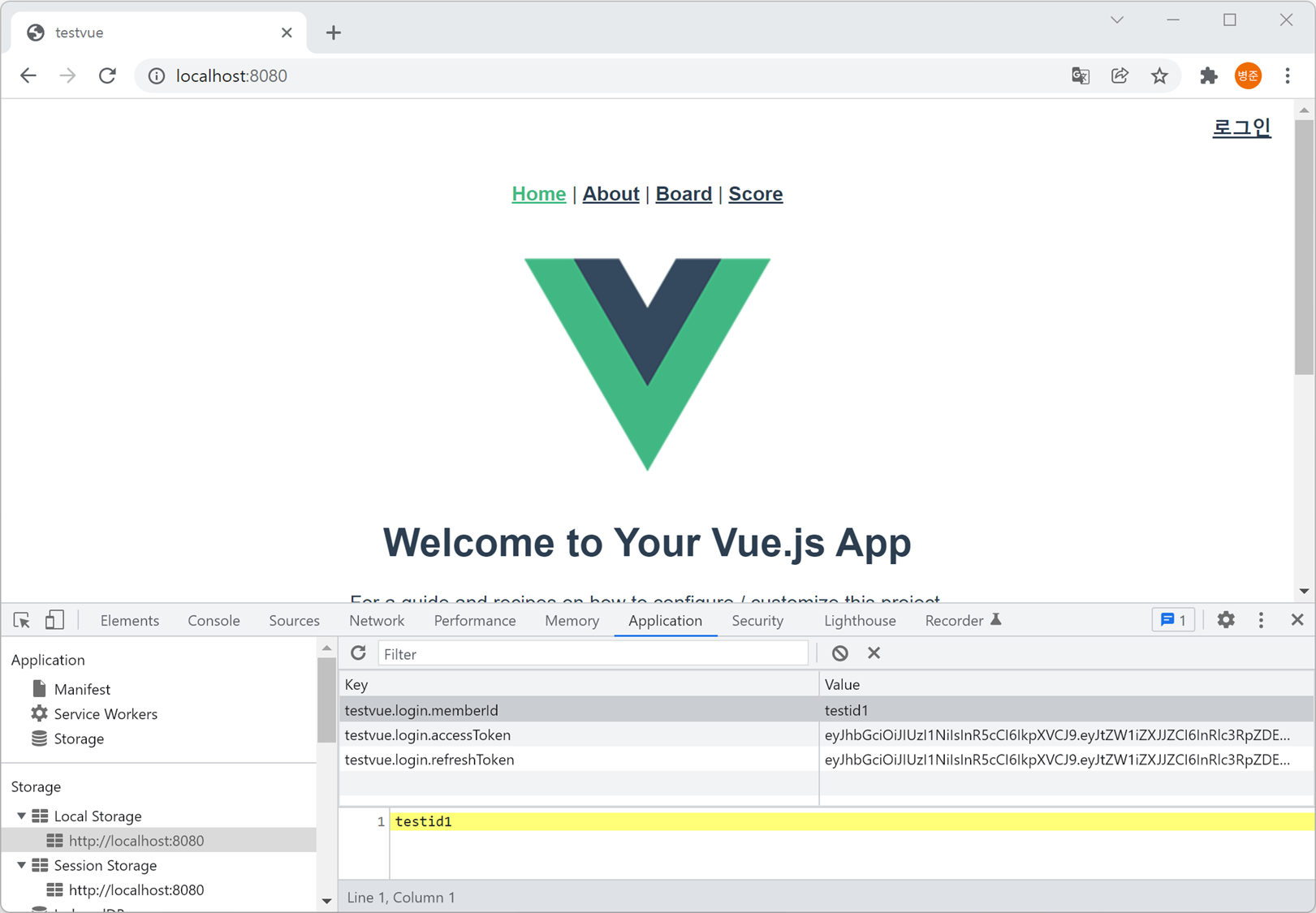Viewport: 1316px width, 913px height.
Task: Click the Key column header
Action: pos(579,685)
